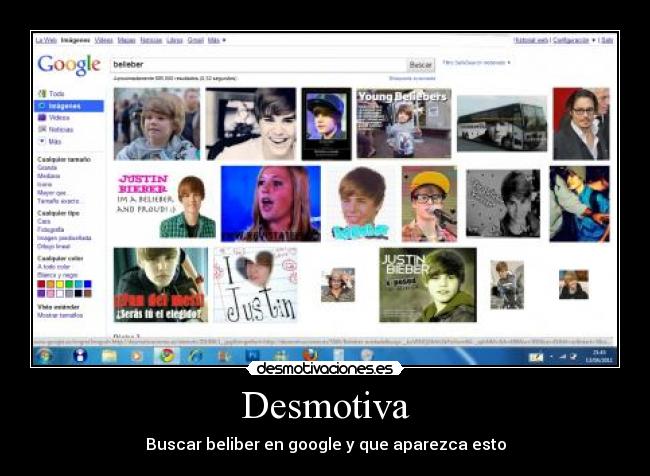Filter by Cara image type
650x476 pixels.
point(44,221)
